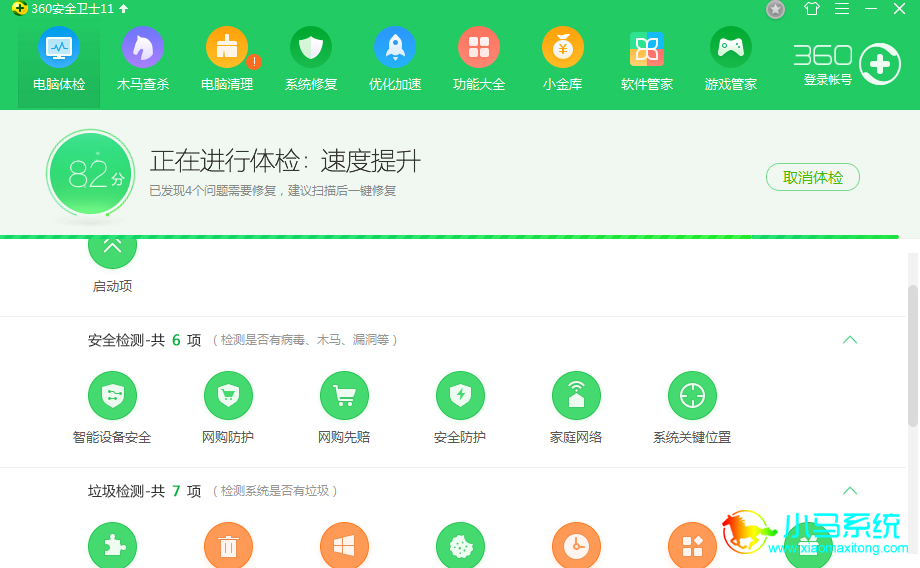Image resolution: width=920 pixels, height=568 pixels.
Task: Click the 安全检测-共 6 项 header text
Action: click(x=144, y=340)
